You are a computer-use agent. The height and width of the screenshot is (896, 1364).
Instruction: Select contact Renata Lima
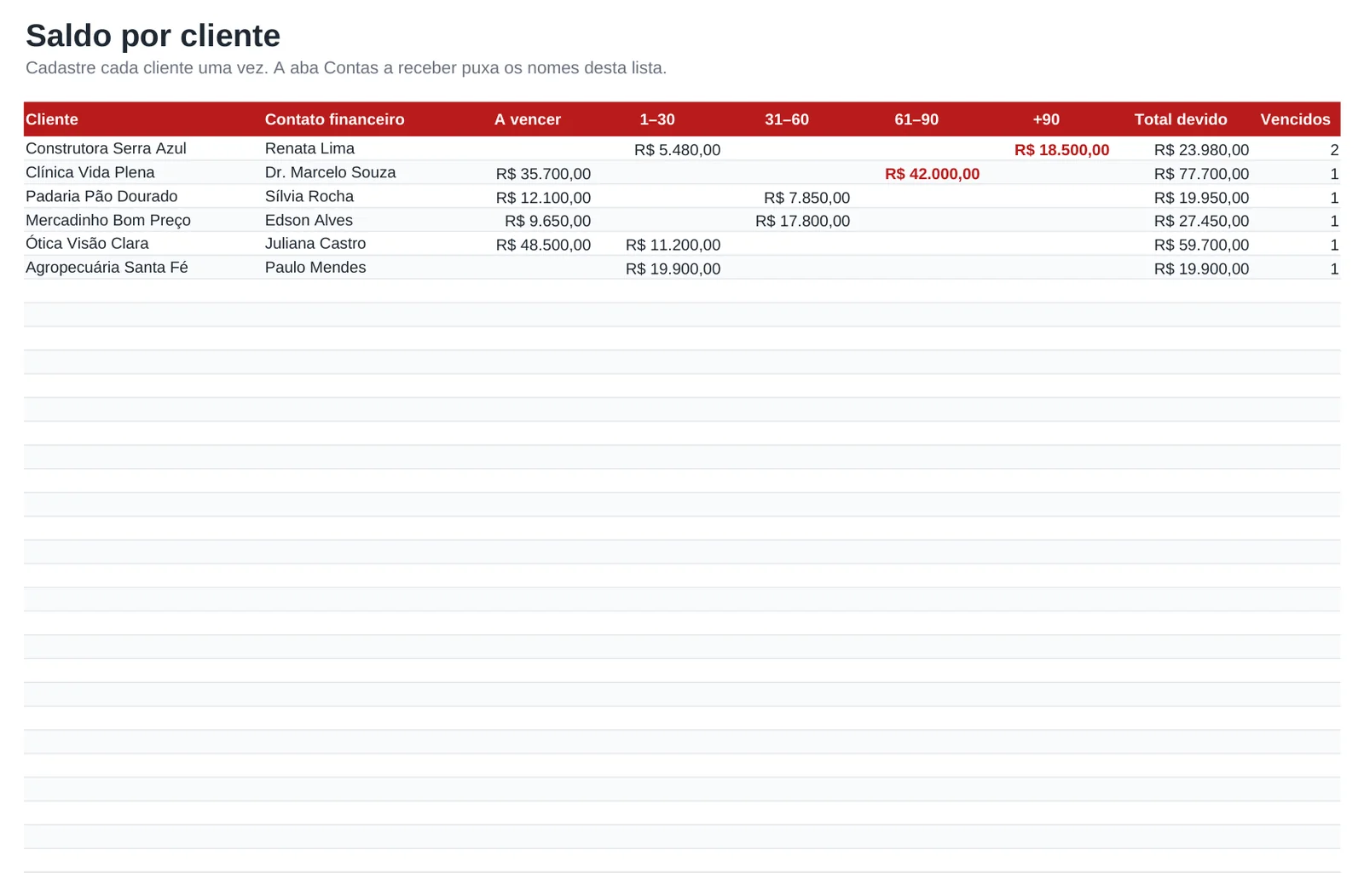point(309,148)
